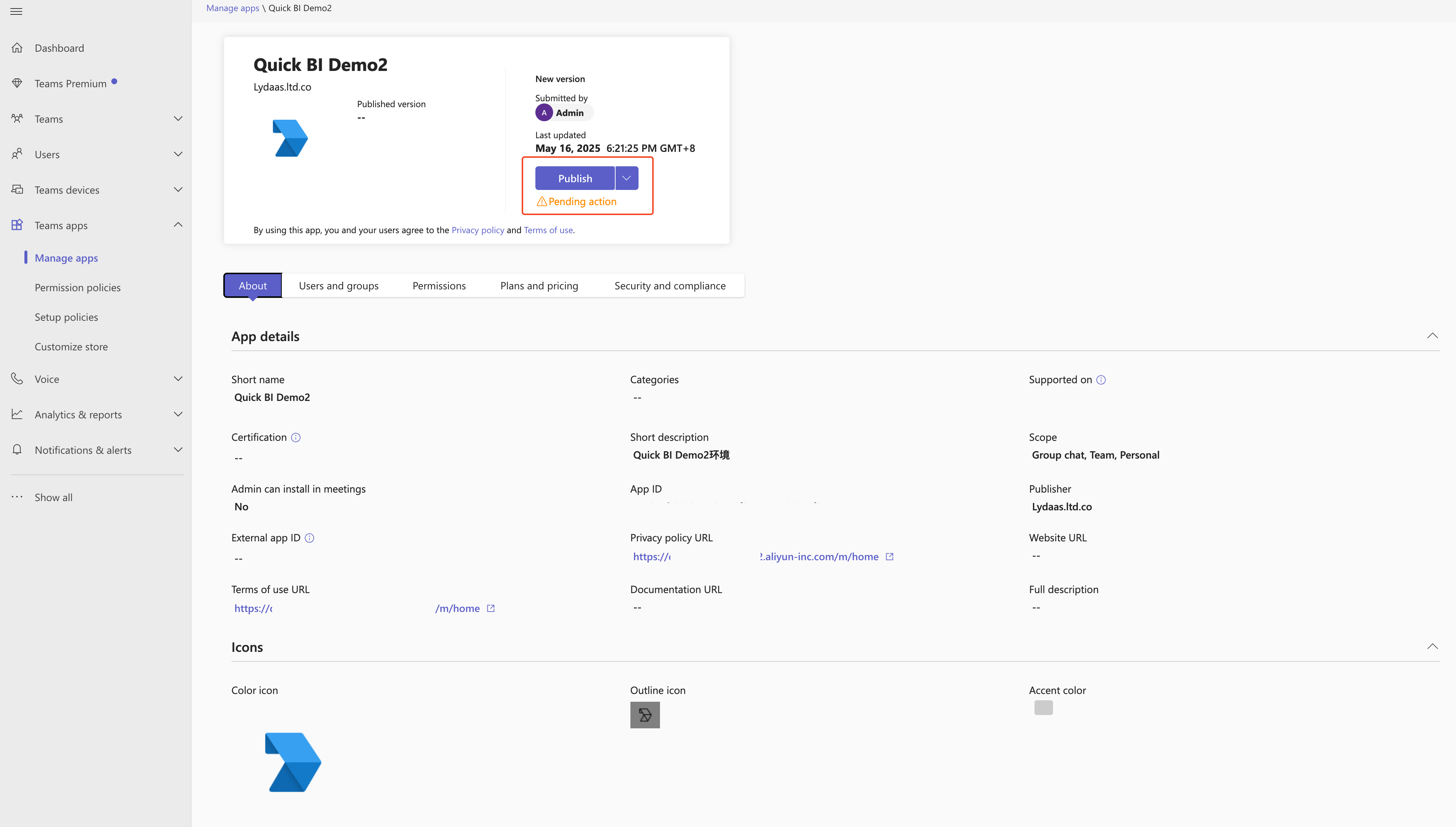Click the Admin avatar icon
Screen dimensions: 1456x827
coord(544,112)
